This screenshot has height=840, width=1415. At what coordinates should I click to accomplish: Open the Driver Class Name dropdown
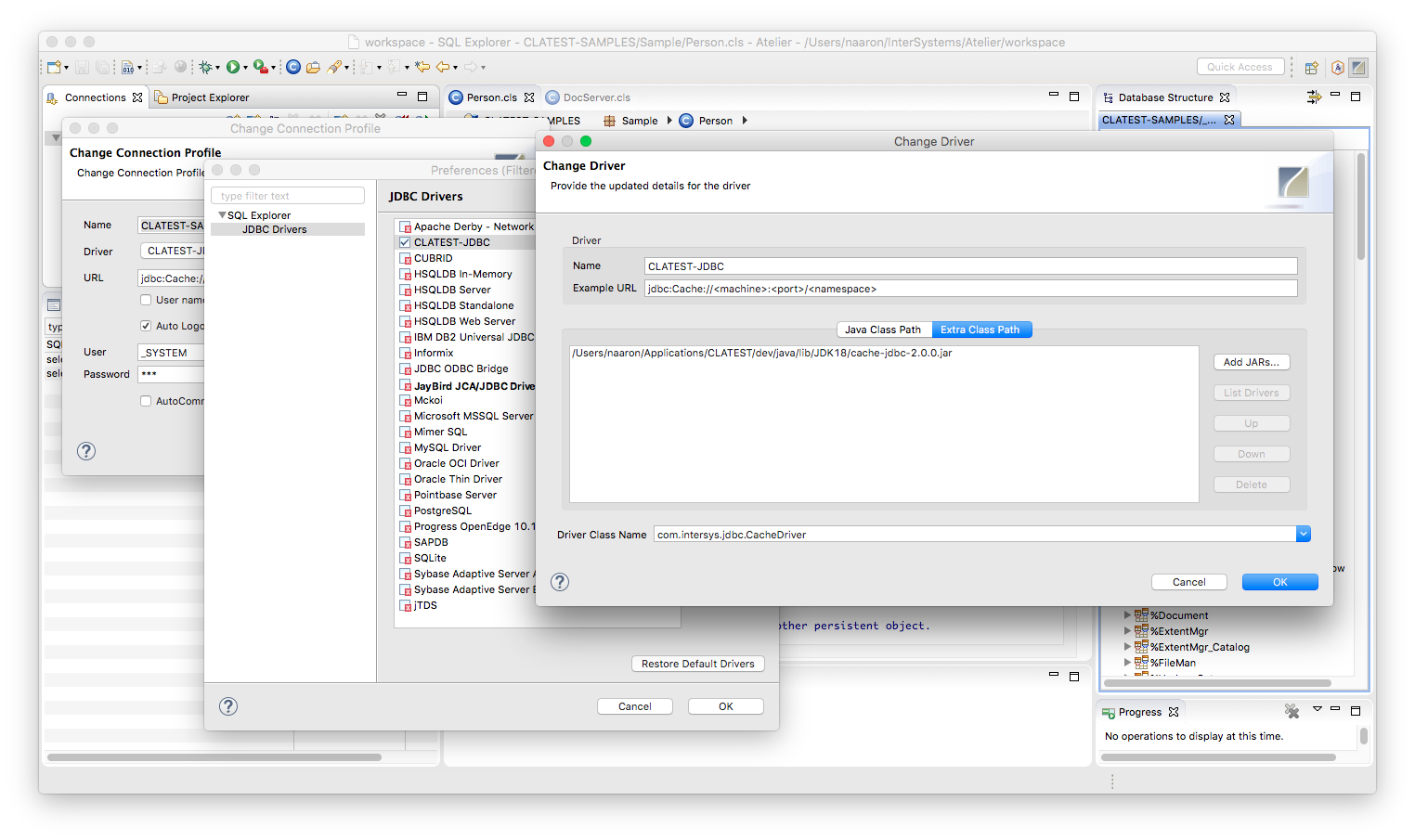pos(1304,534)
